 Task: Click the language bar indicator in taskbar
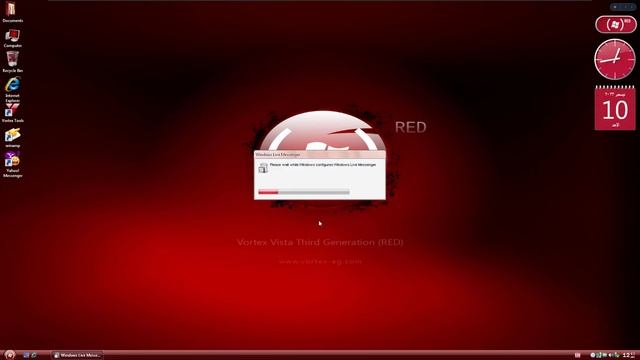pyautogui.click(x=578, y=356)
